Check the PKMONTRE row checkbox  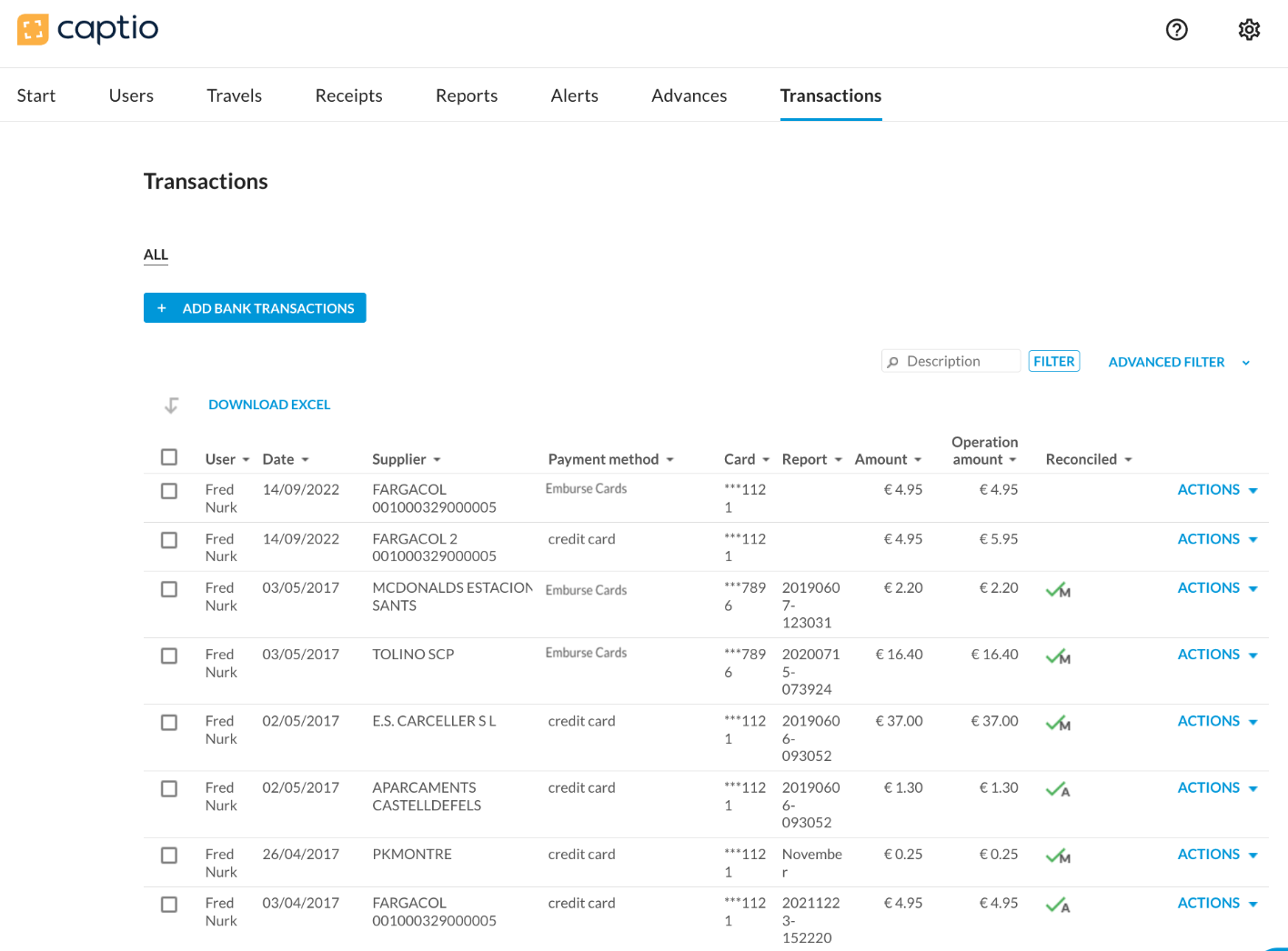169,856
